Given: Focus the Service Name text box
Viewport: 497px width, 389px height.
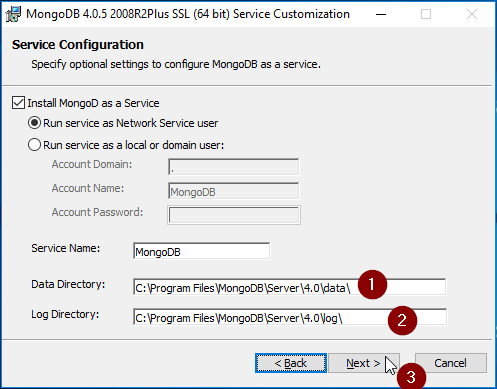Looking at the screenshot, I should pyautogui.click(x=201, y=251).
